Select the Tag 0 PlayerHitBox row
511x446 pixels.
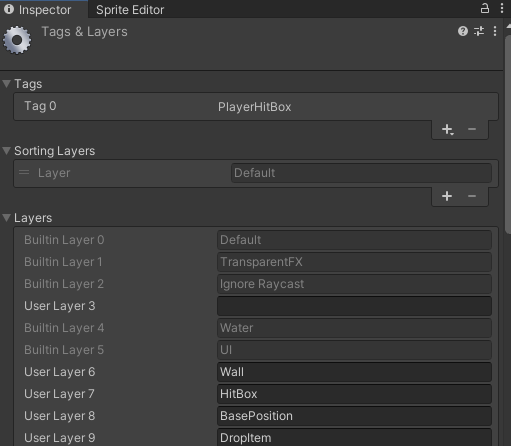click(256, 106)
